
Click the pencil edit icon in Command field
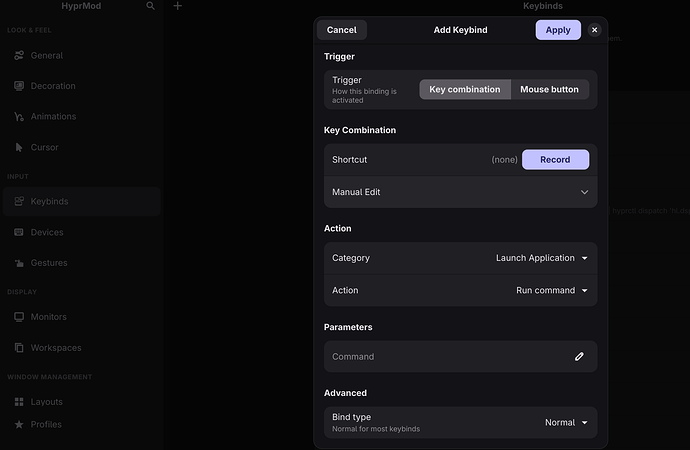[x=579, y=356]
